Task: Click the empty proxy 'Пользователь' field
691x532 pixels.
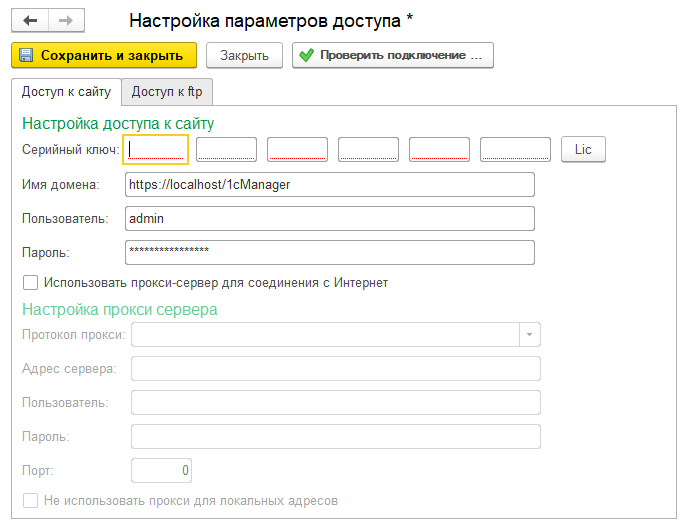Action: [336, 402]
